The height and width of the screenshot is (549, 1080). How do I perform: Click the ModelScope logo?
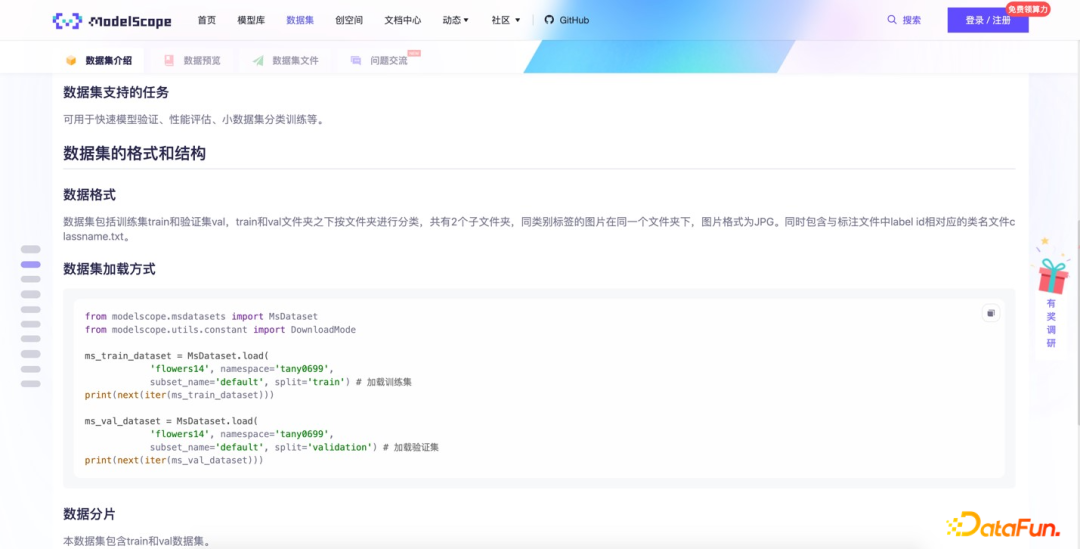(x=112, y=21)
